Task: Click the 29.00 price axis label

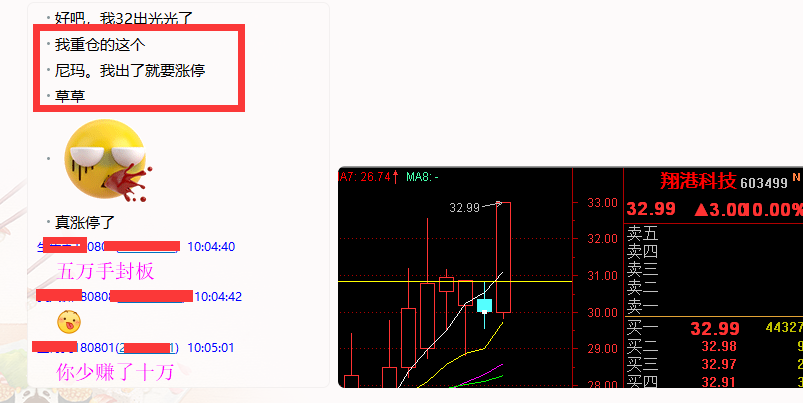Action: pyautogui.click(x=603, y=349)
